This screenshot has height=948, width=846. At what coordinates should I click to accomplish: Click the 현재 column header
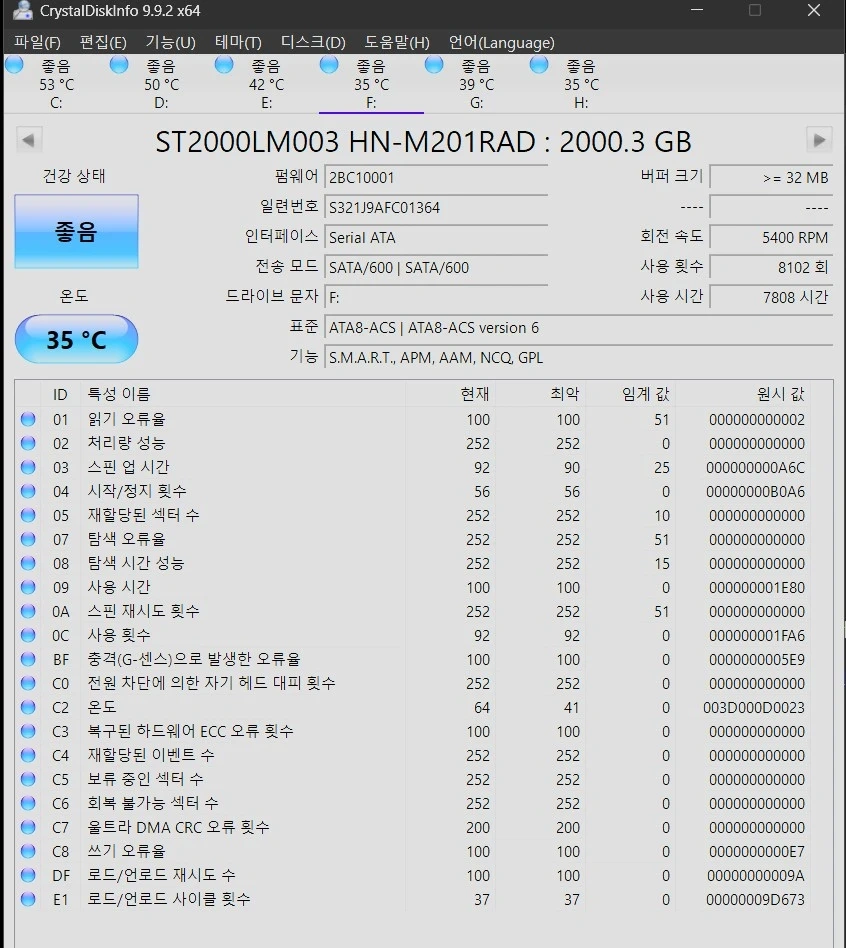point(450,395)
